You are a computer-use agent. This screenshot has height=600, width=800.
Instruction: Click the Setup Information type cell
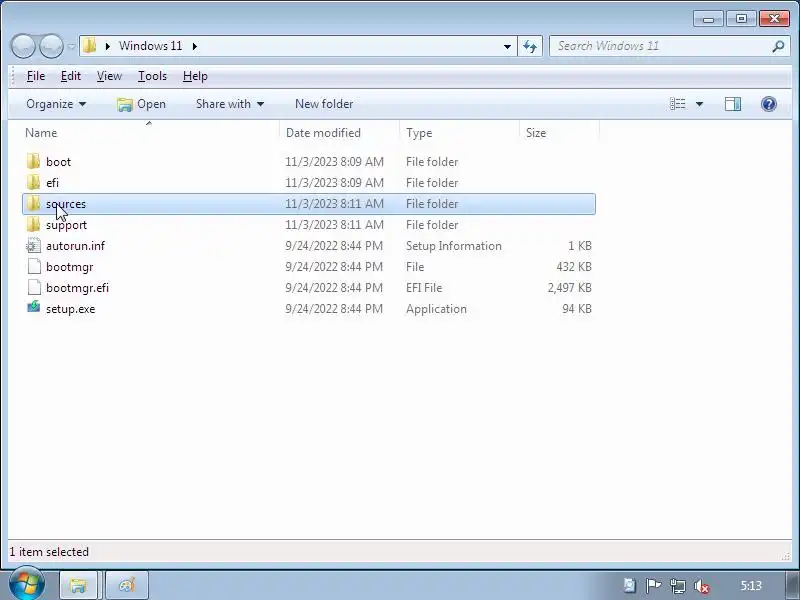(x=454, y=246)
